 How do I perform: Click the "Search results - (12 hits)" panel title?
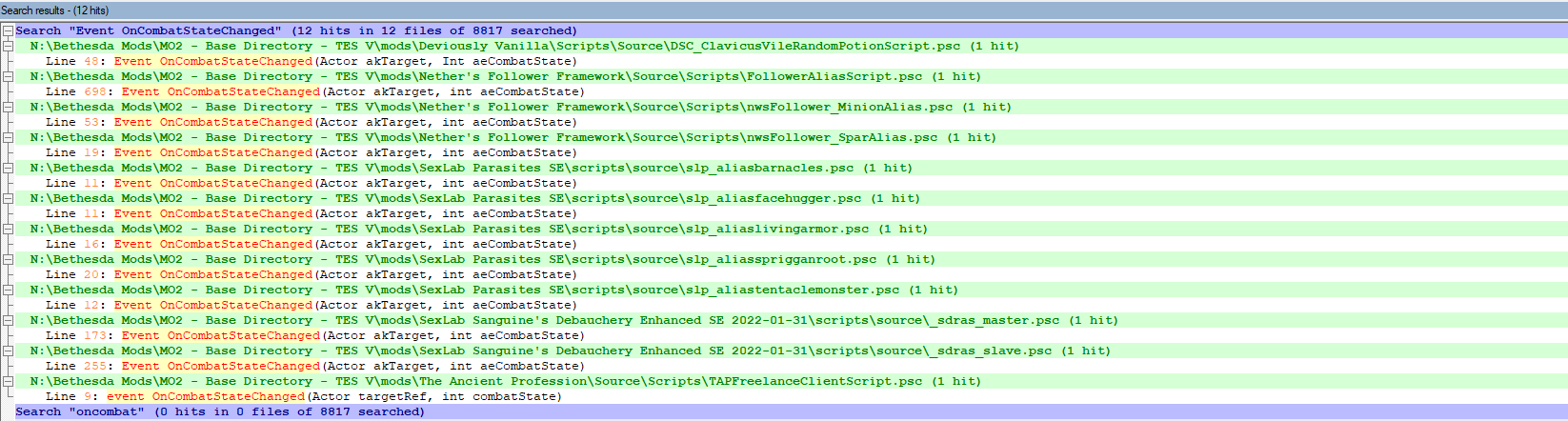pos(55,10)
